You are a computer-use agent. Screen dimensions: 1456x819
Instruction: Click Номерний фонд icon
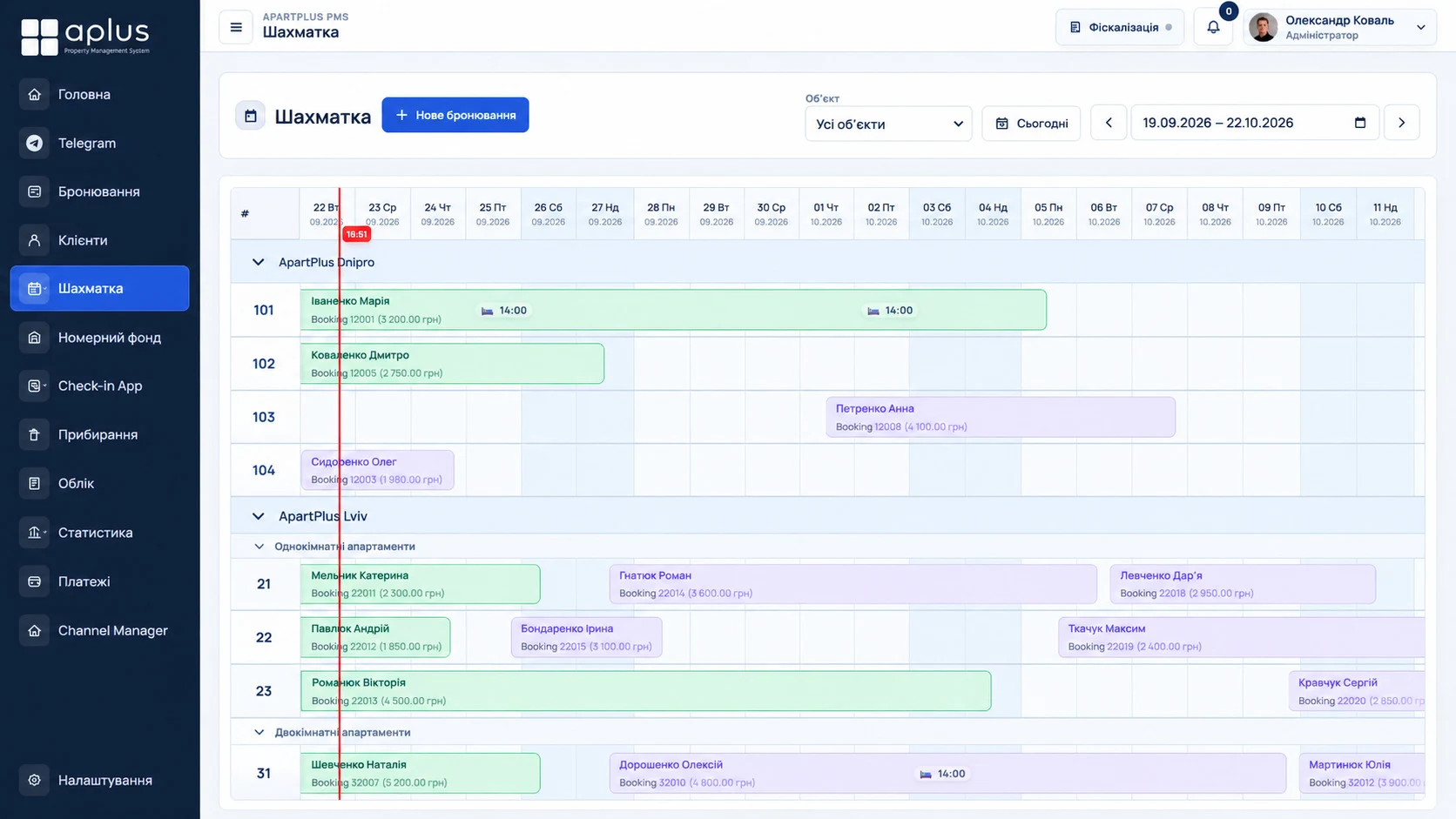pos(34,337)
